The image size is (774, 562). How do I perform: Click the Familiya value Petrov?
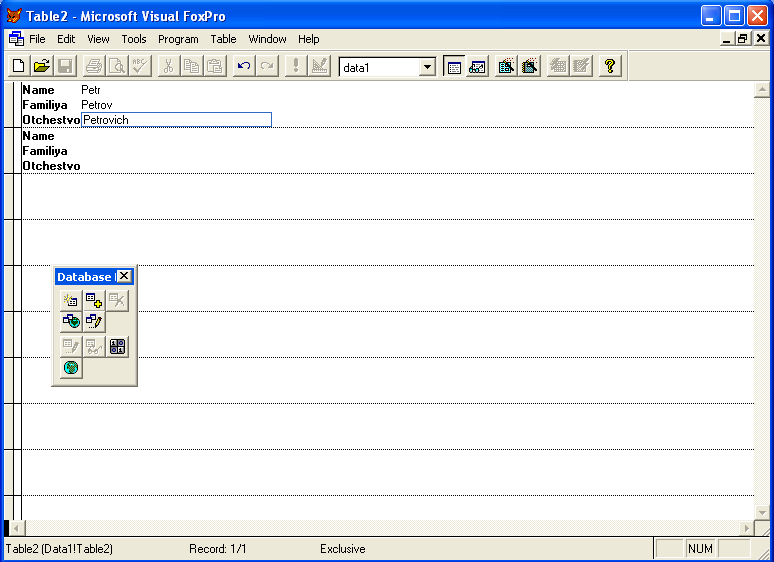97,105
